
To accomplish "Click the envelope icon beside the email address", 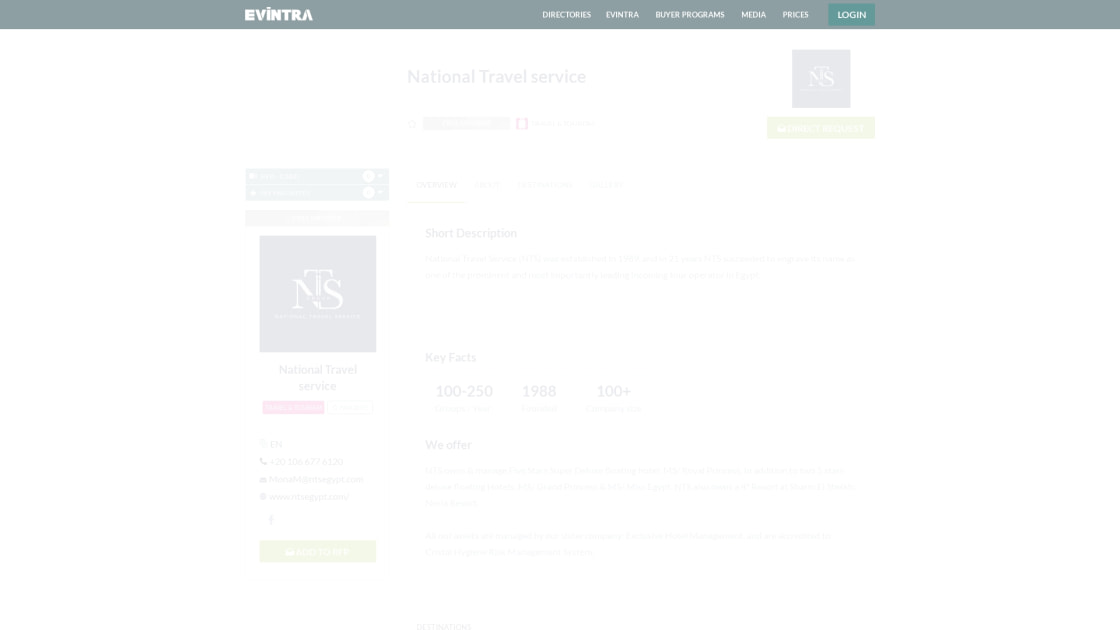I will tap(263, 479).
